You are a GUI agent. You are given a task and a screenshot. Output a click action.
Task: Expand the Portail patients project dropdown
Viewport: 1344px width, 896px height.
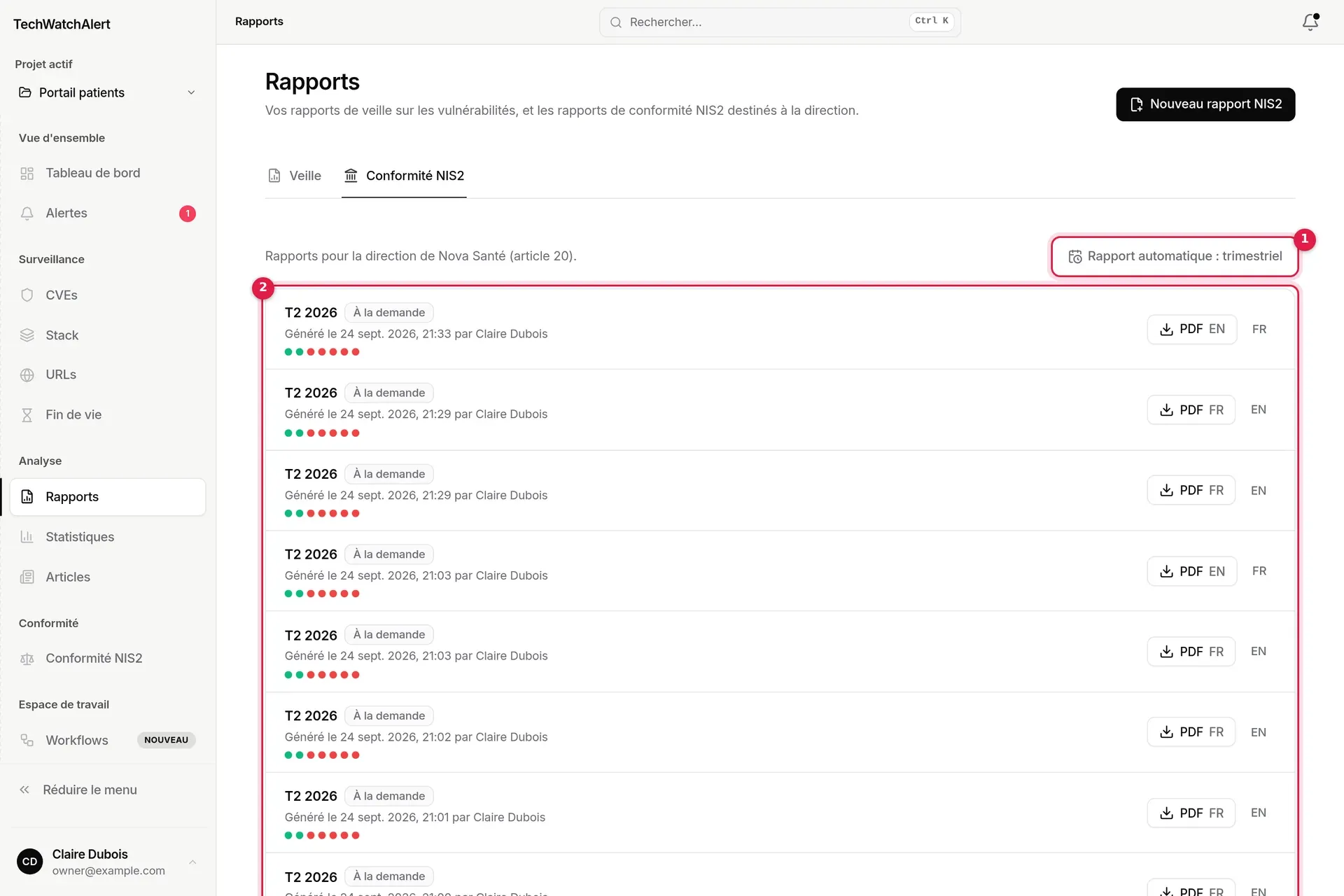[x=108, y=92]
